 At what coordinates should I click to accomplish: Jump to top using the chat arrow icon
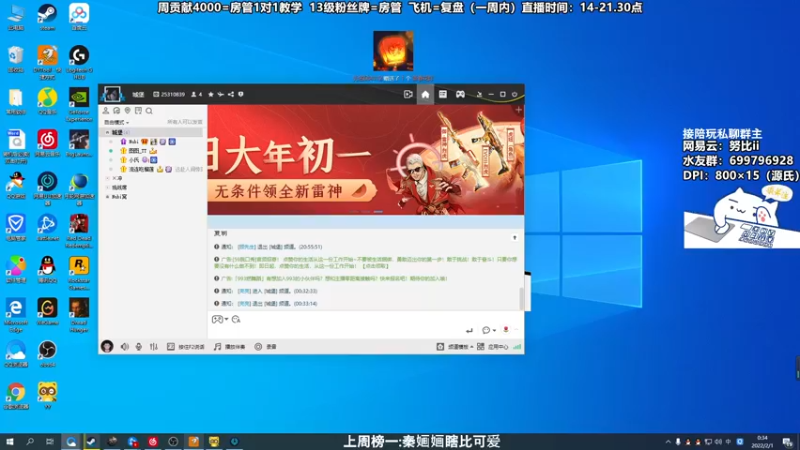click(x=514, y=238)
